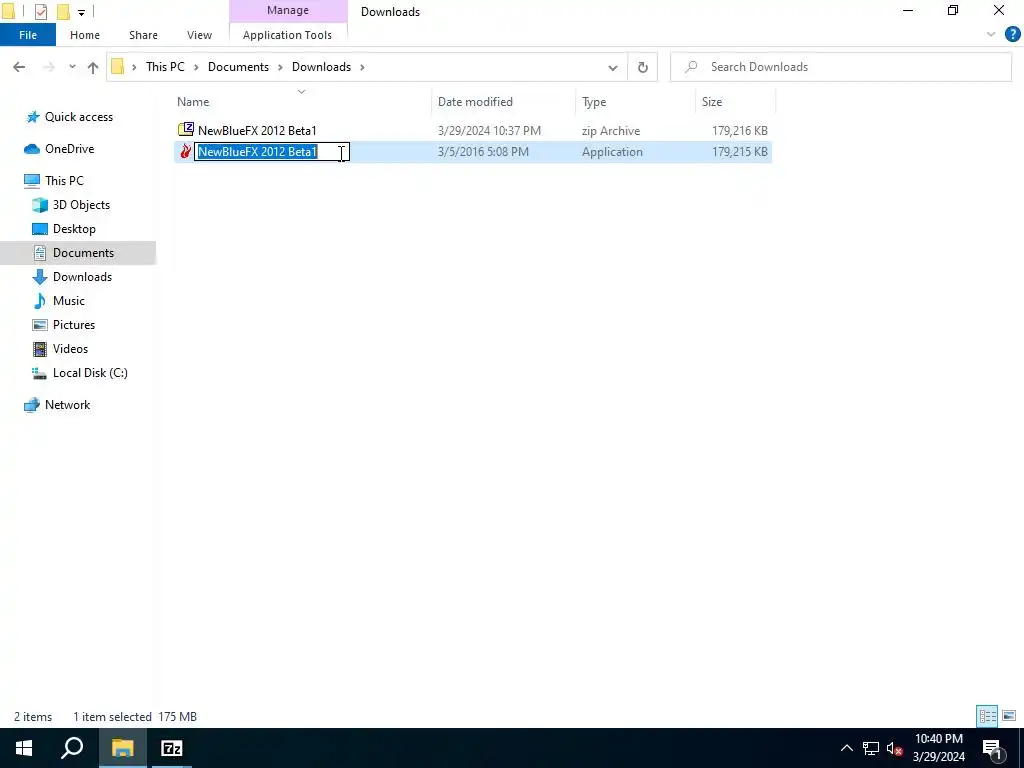Screen dimensions: 1024x768
Task: Open Videos folder in sidebar
Action: (70, 349)
